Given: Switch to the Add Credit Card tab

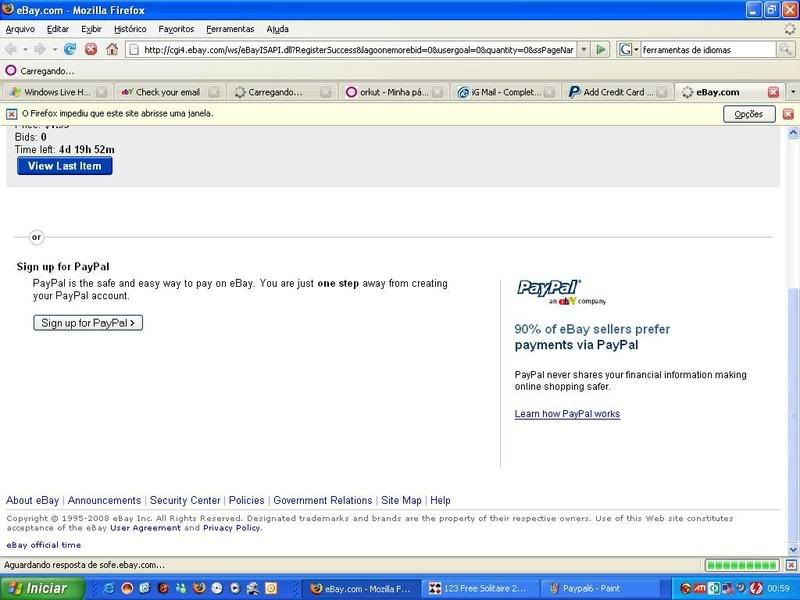Looking at the screenshot, I should 618,92.
